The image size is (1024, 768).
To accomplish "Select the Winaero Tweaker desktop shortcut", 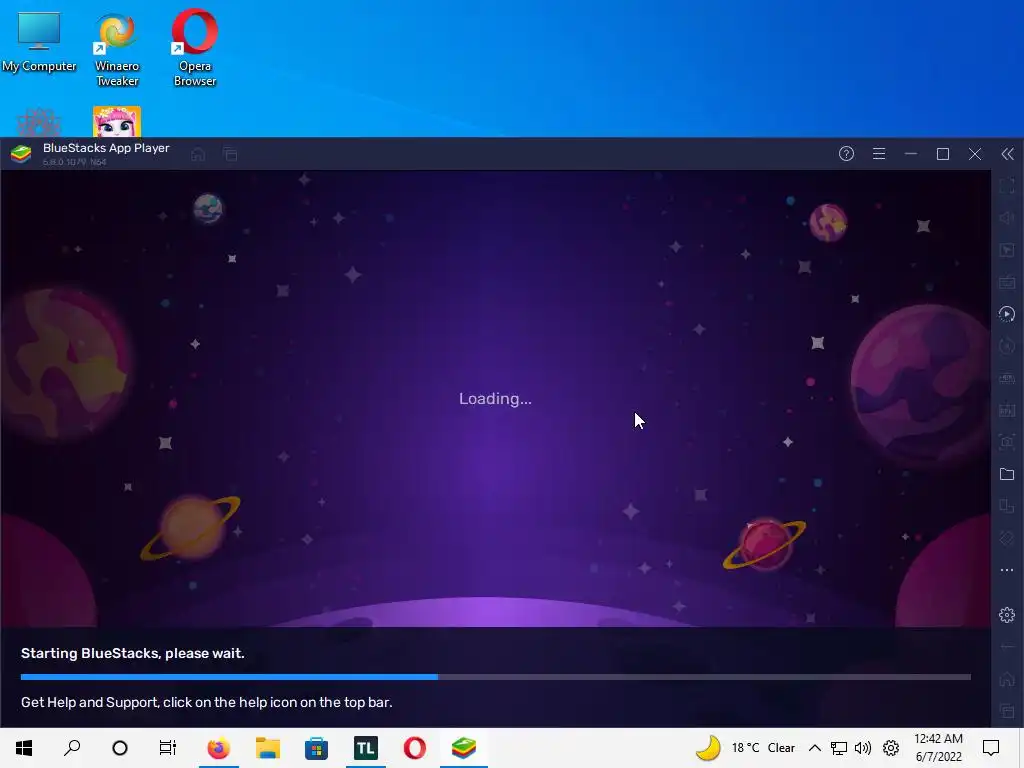I will 117,50.
